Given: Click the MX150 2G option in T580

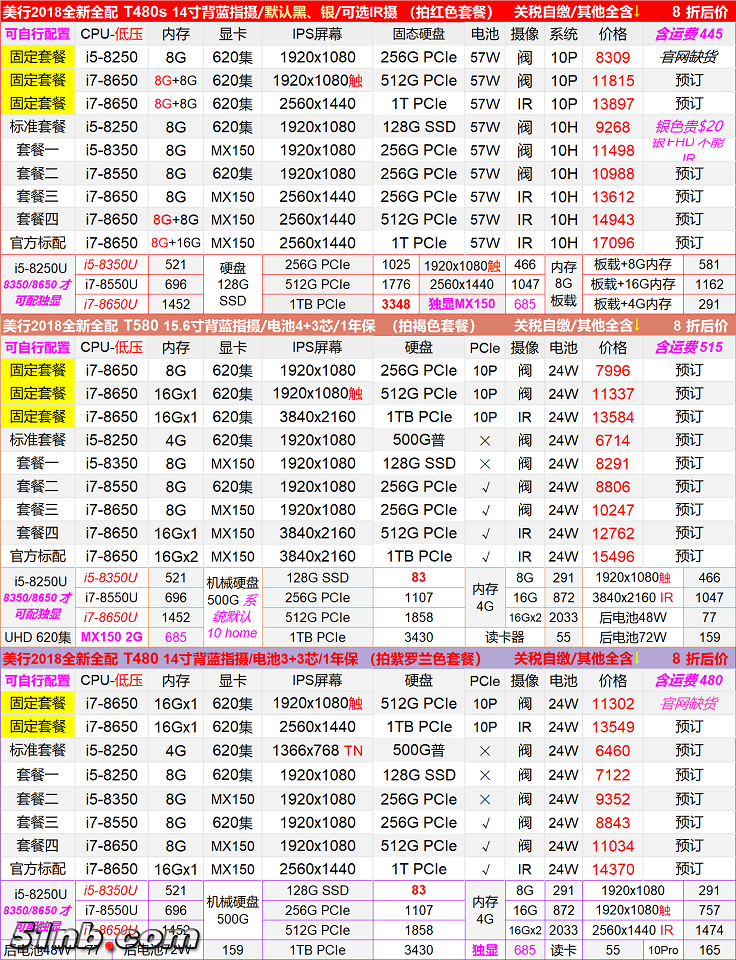Looking at the screenshot, I should click(112, 636).
